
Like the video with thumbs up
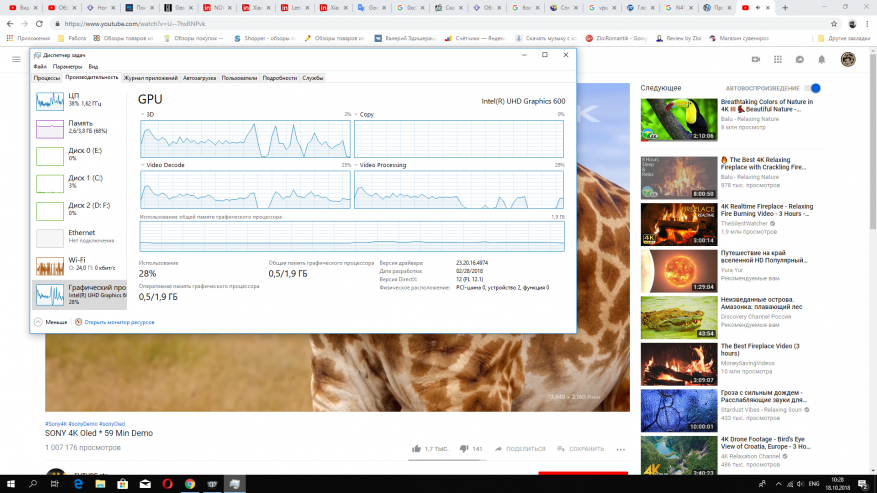[416, 449]
